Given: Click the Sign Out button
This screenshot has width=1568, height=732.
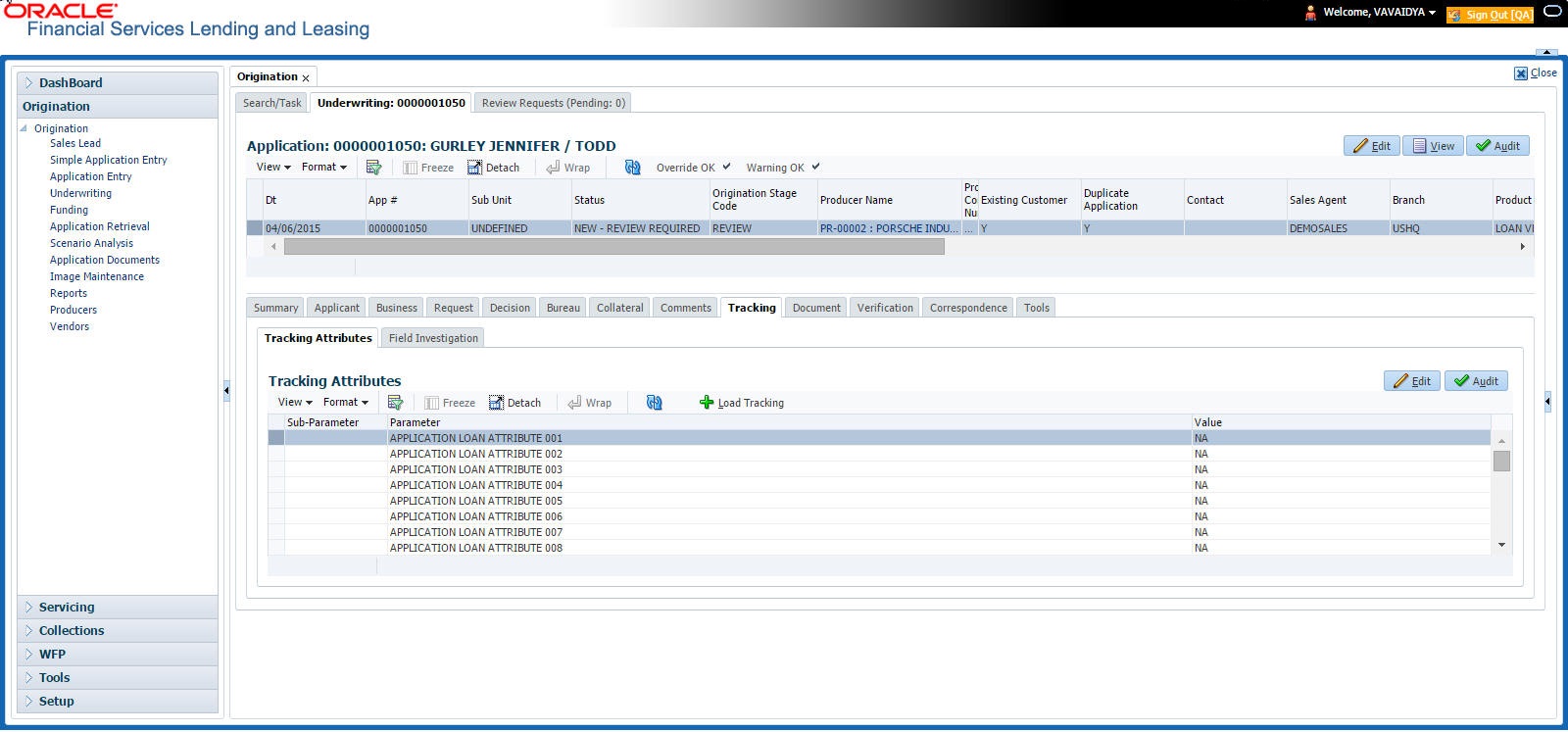Looking at the screenshot, I should point(1490,15).
